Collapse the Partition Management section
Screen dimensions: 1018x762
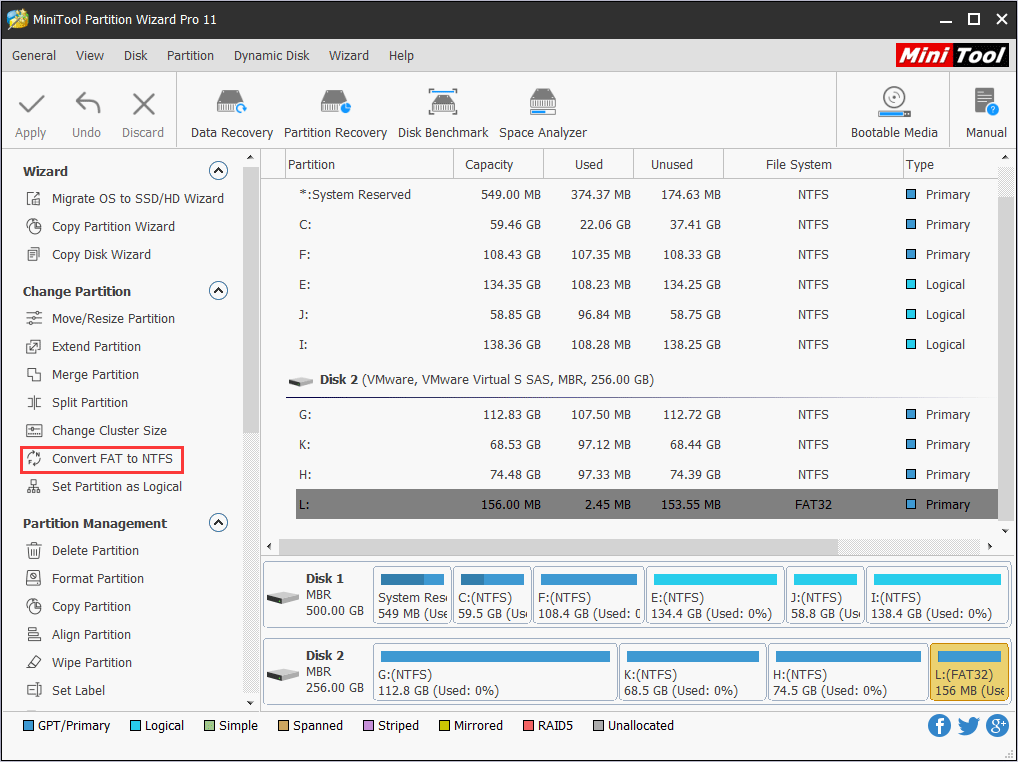click(x=218, y=522)
